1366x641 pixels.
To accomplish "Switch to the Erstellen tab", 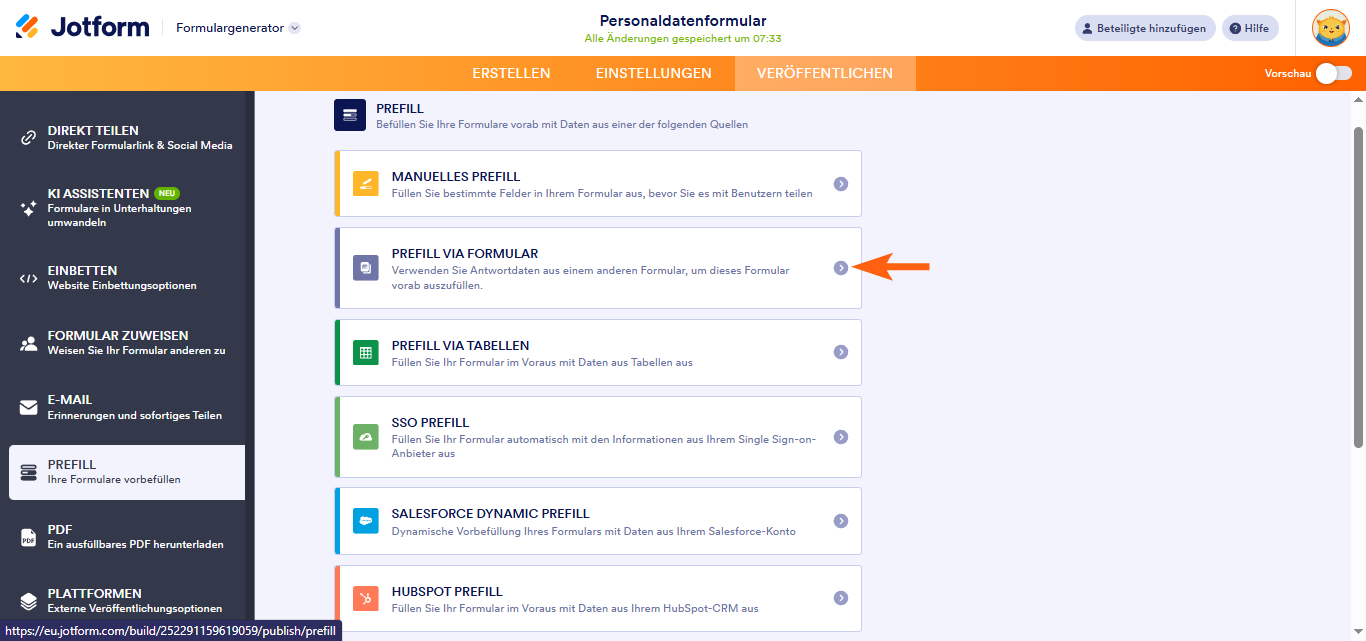I will [x=511, y=73].
